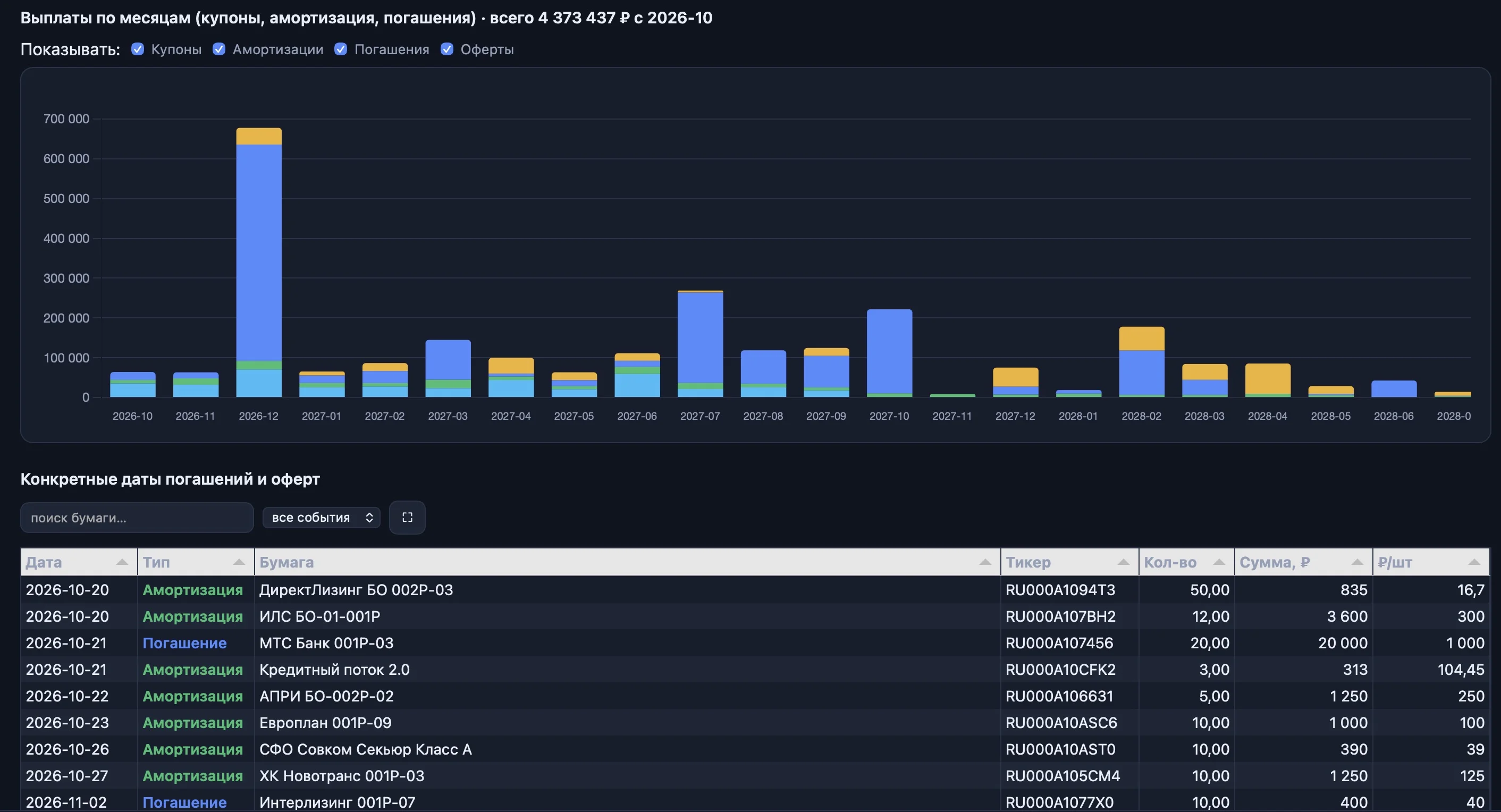Click 'Кредитный поток 2.0' row name
The height and width of the screenshot is (812, 1501).
[x=334, y=669]
